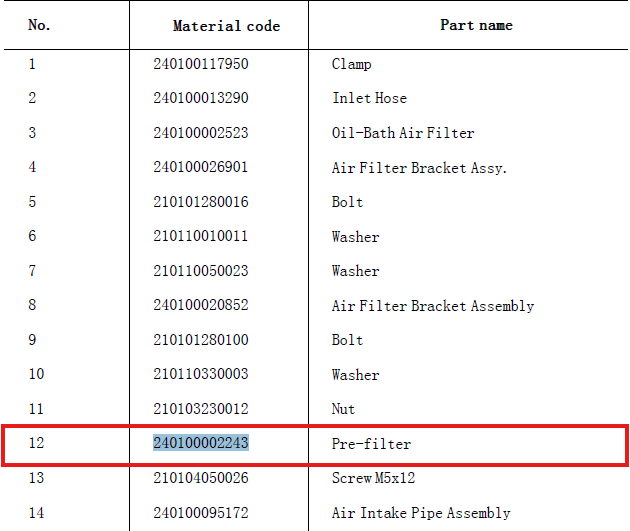The image size is (630, 531).
Task: Click Washer part name in row 10
Action: click(356, 374)
